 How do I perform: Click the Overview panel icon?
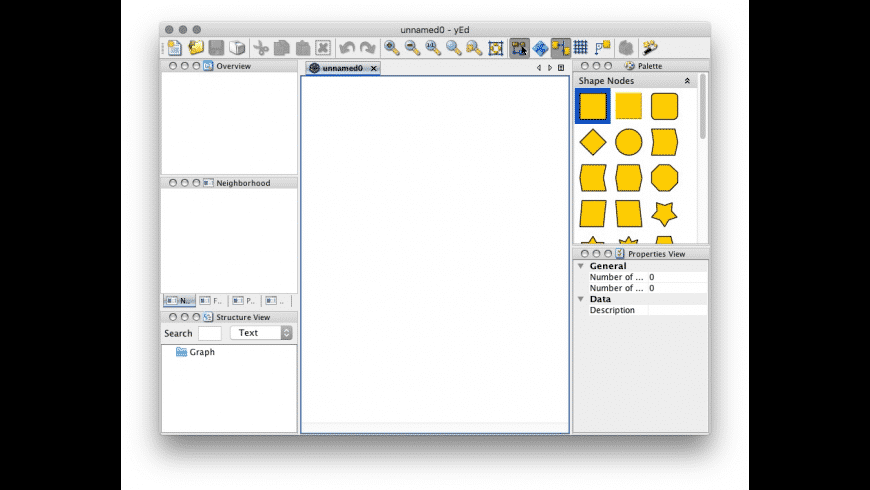pos(208,66)
